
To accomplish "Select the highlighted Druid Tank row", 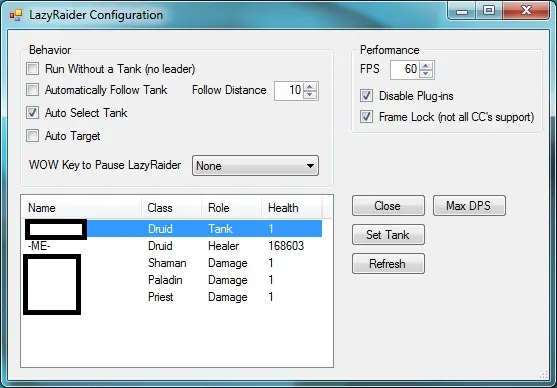I will pos(172,228).
